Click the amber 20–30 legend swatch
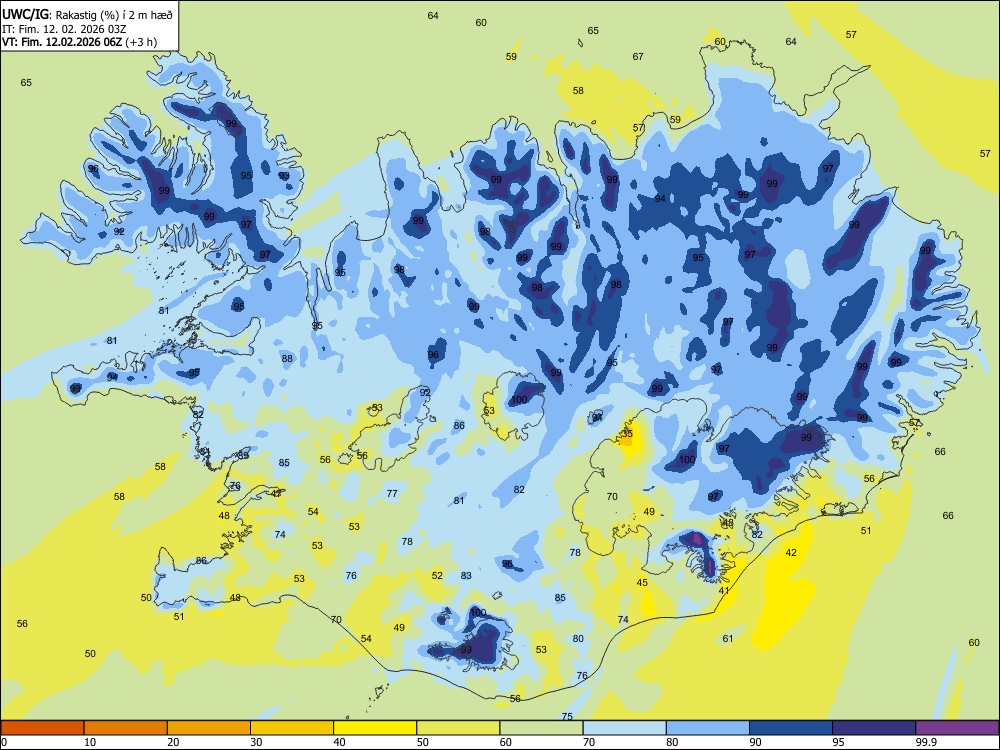This screenshot has height=750, width=1000. click(209, 728)
